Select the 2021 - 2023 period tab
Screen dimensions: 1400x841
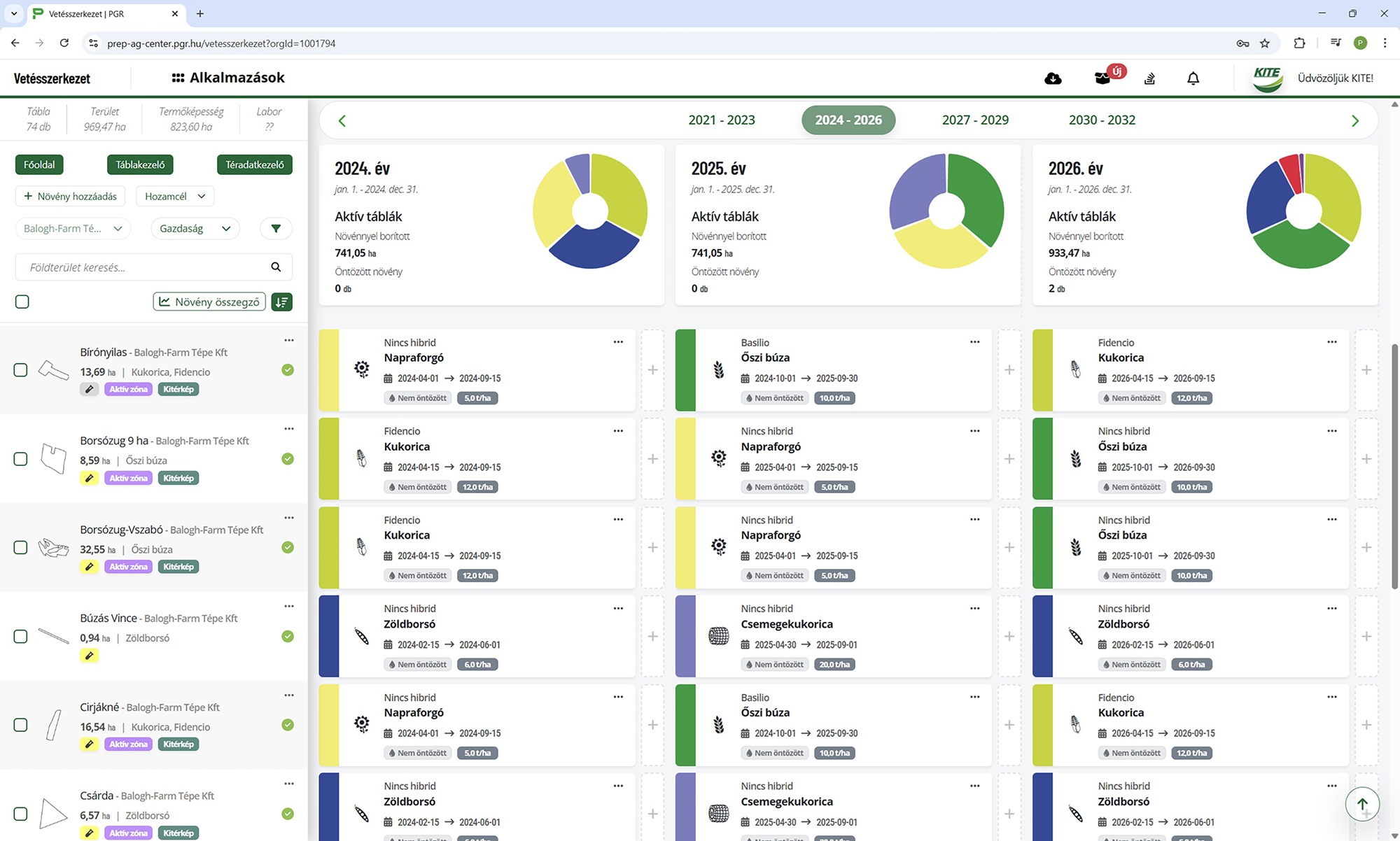click(x=722, y=120)
